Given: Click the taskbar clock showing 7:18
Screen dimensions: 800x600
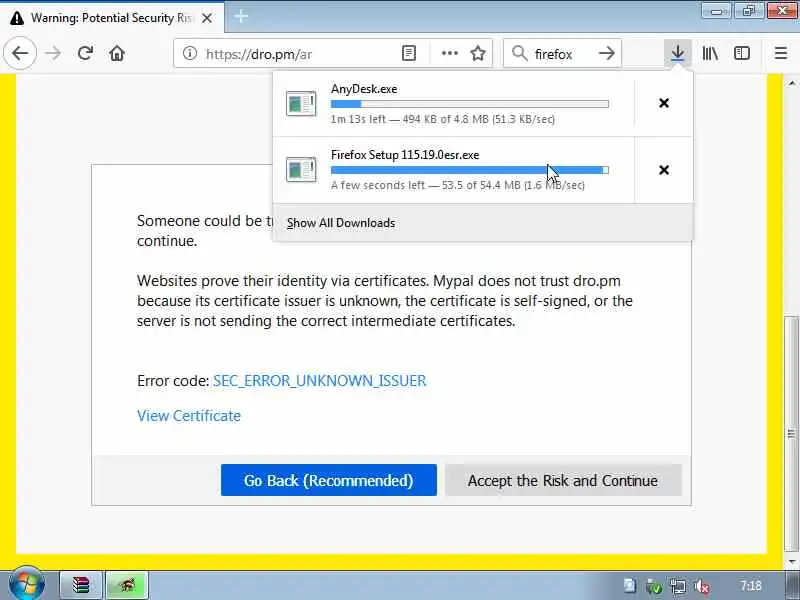Looking at the screenshot, I should pyautogui.click(x=751, y=585).
